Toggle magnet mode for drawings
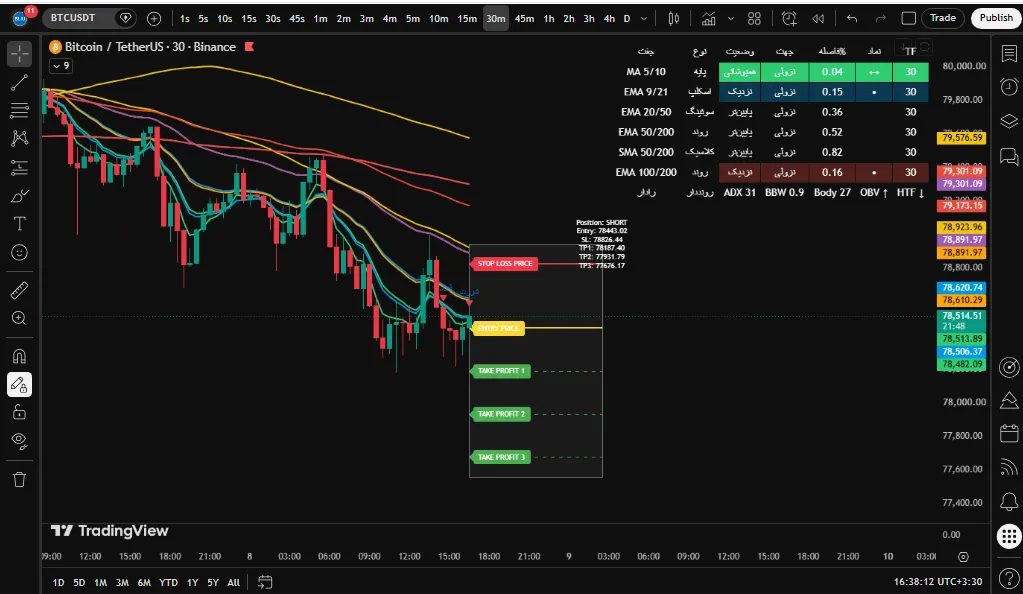1023x594 pixels. (20, 356)
